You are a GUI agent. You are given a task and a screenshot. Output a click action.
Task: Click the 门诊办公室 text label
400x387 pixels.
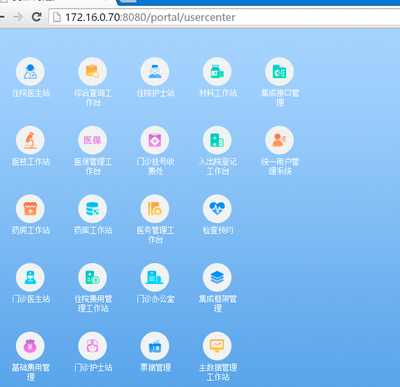pyautogui.click(x=155, y=299)
